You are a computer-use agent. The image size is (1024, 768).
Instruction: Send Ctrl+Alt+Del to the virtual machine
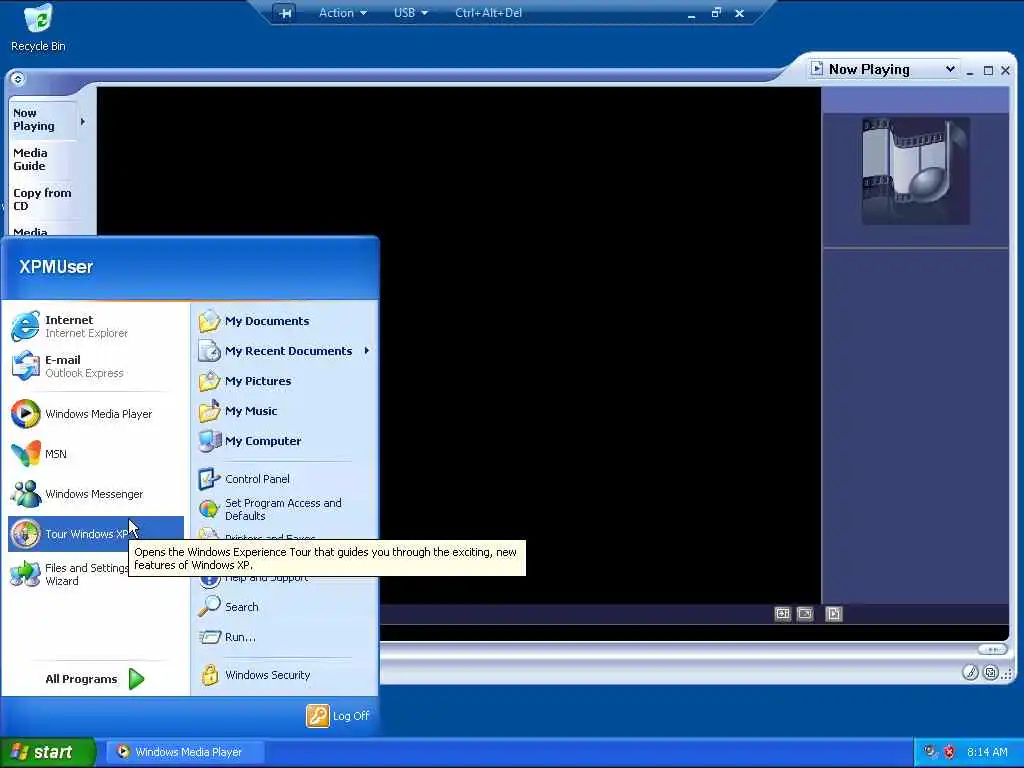[x=488, y=13]
